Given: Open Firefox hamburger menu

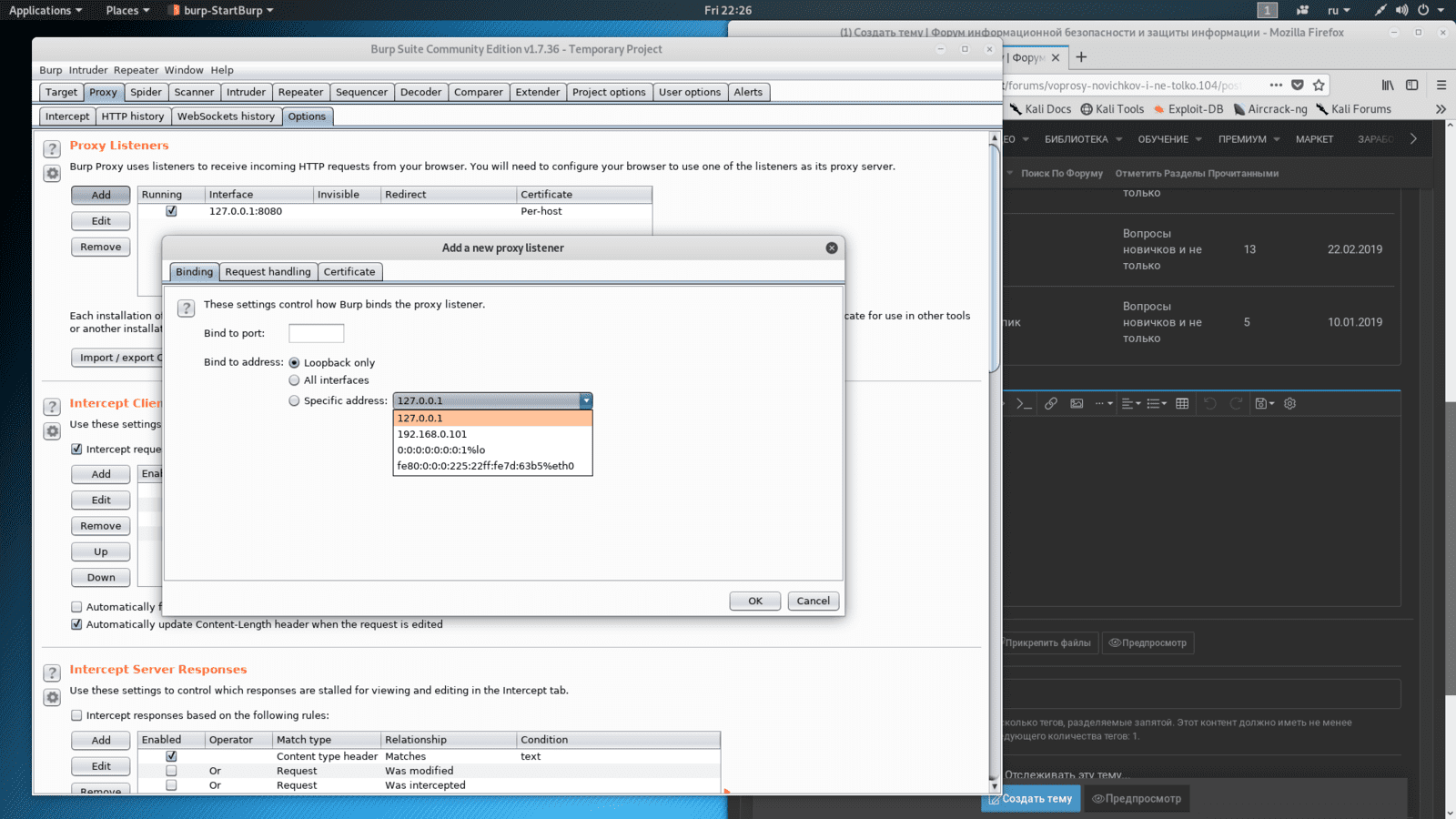Looking at the screenshot, I should 1441,85.
